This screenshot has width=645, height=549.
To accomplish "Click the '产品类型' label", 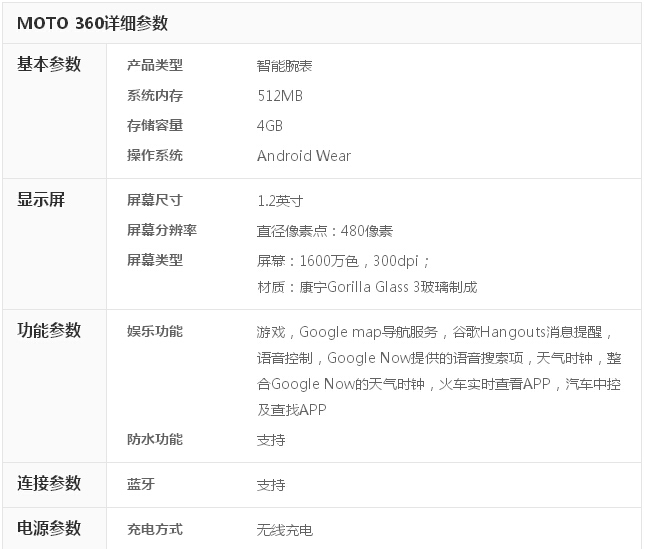I will [x=155, y=65].
